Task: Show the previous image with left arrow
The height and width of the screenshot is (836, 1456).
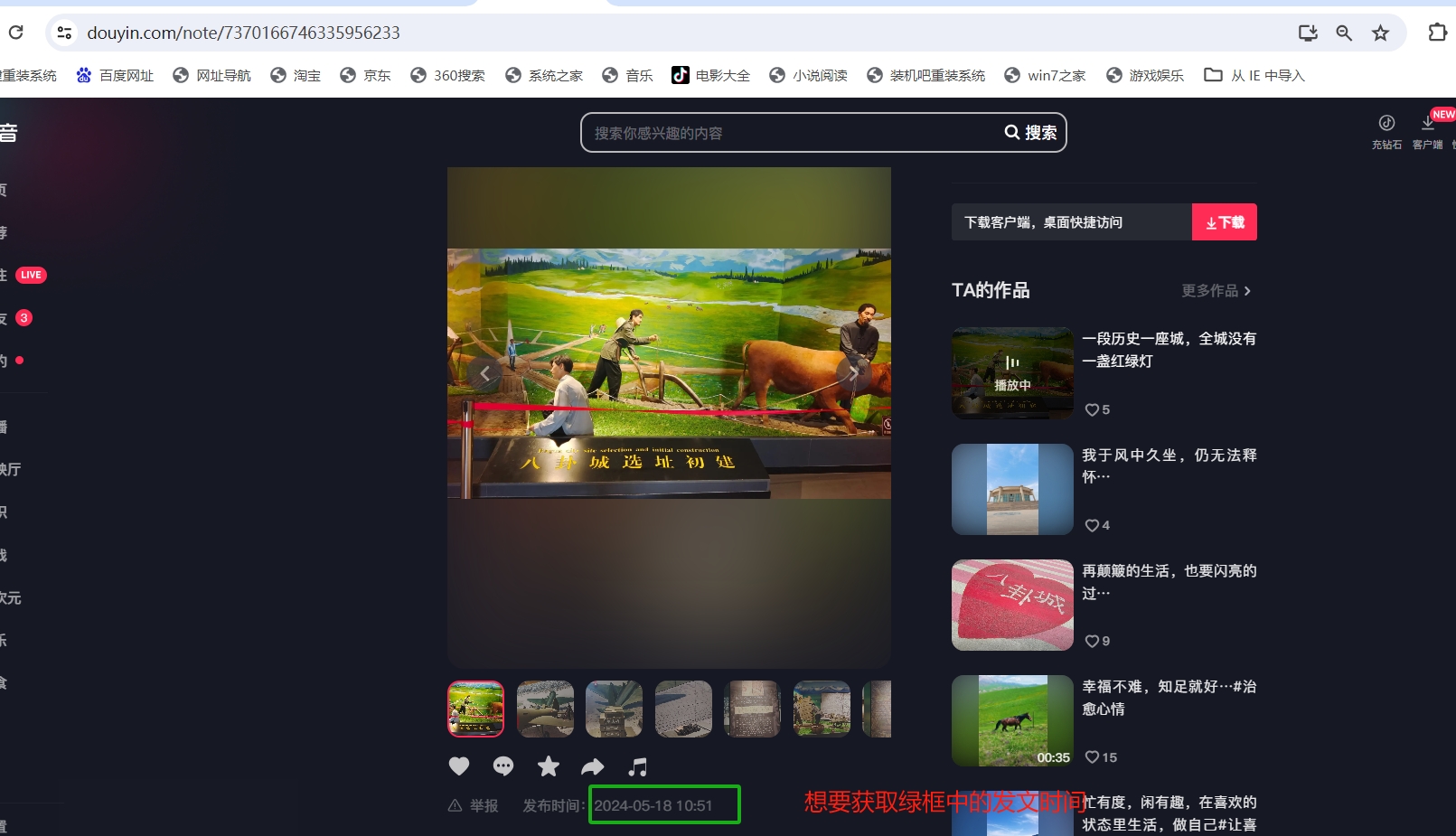Action: (x=485, y=373)
